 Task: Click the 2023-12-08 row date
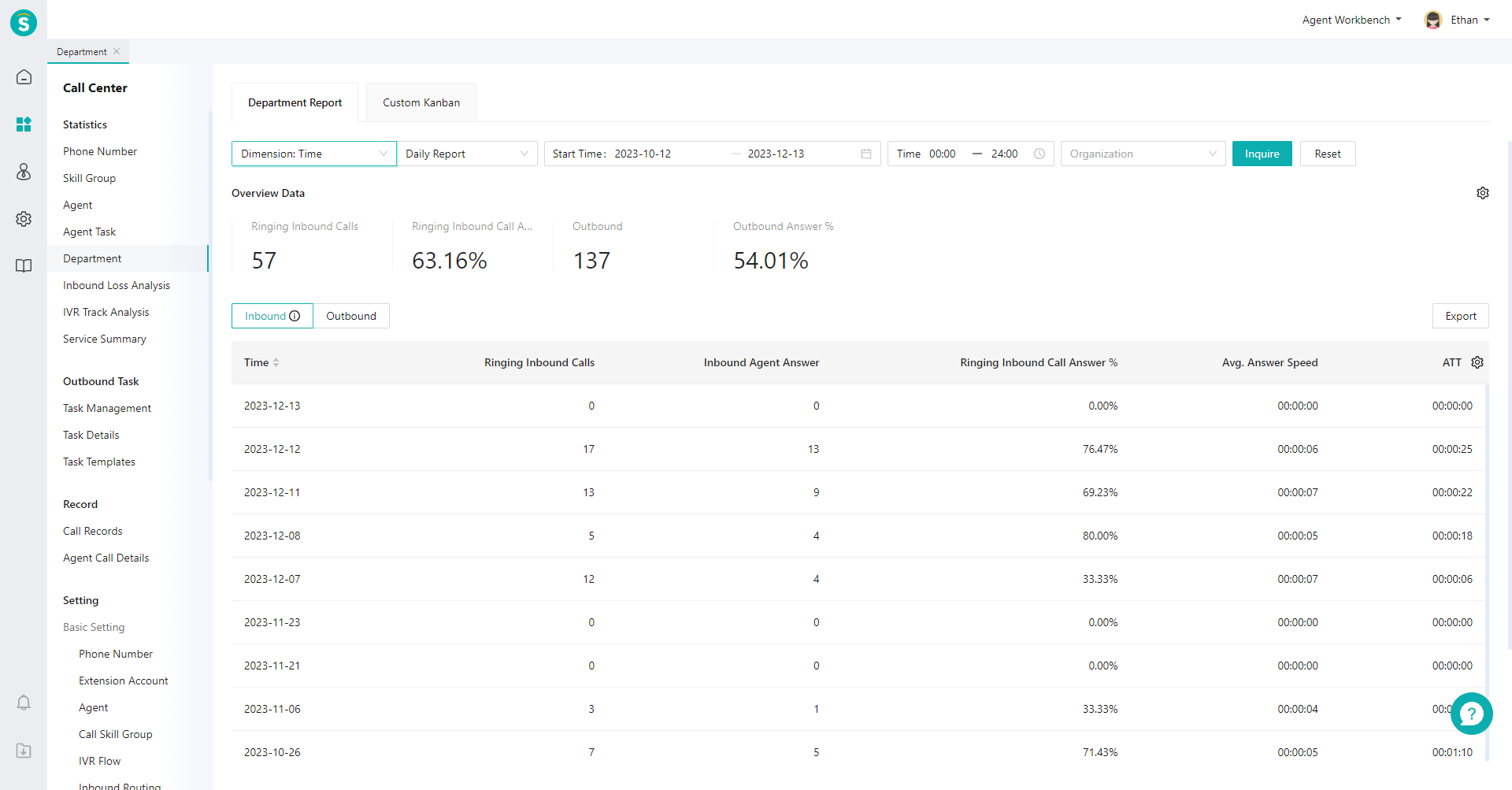[x=272, y=536]
